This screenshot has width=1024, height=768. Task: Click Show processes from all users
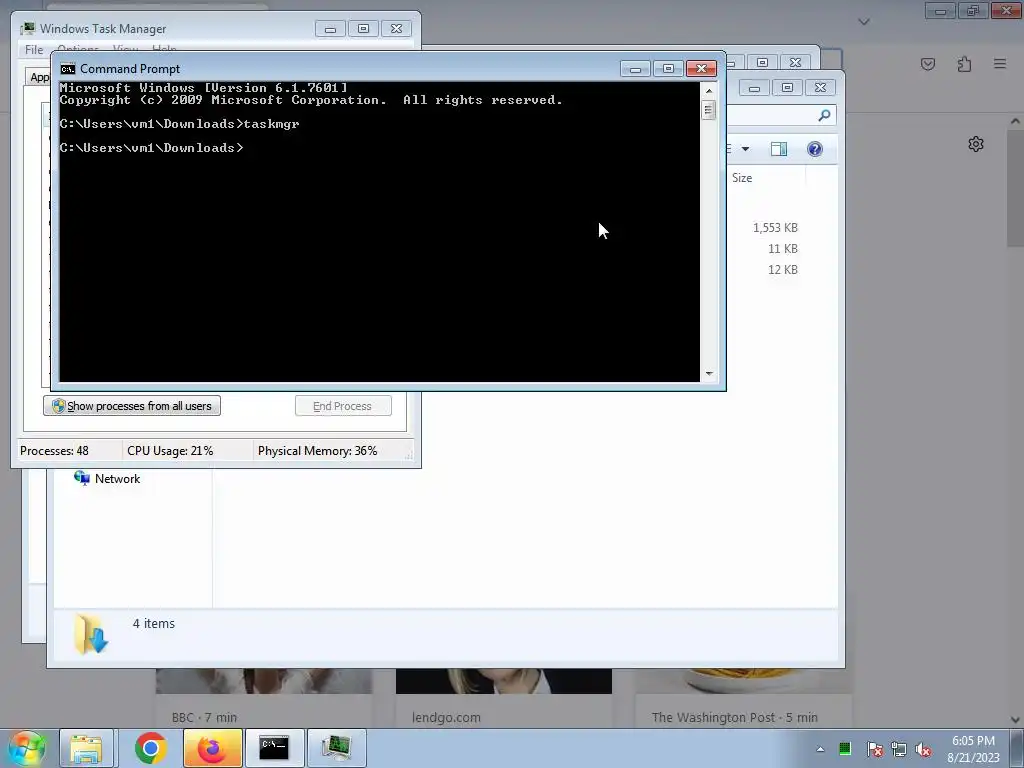click(x=132, y=406)
